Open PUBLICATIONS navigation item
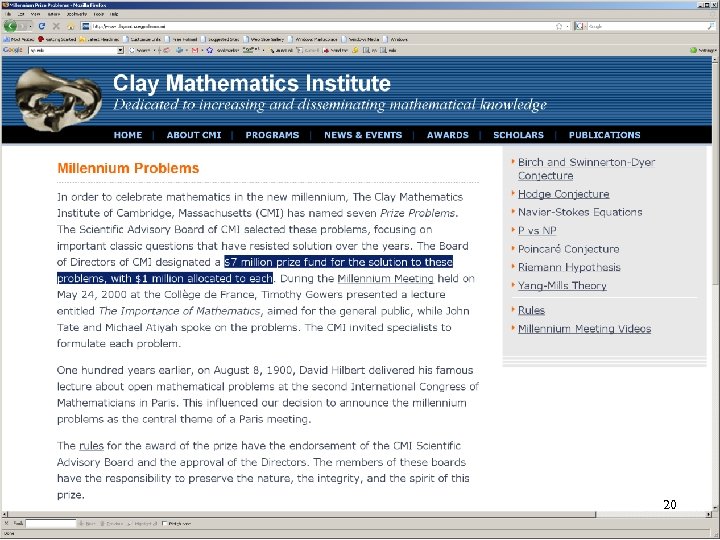The image size is (720, 540). [x=604, y=135]
